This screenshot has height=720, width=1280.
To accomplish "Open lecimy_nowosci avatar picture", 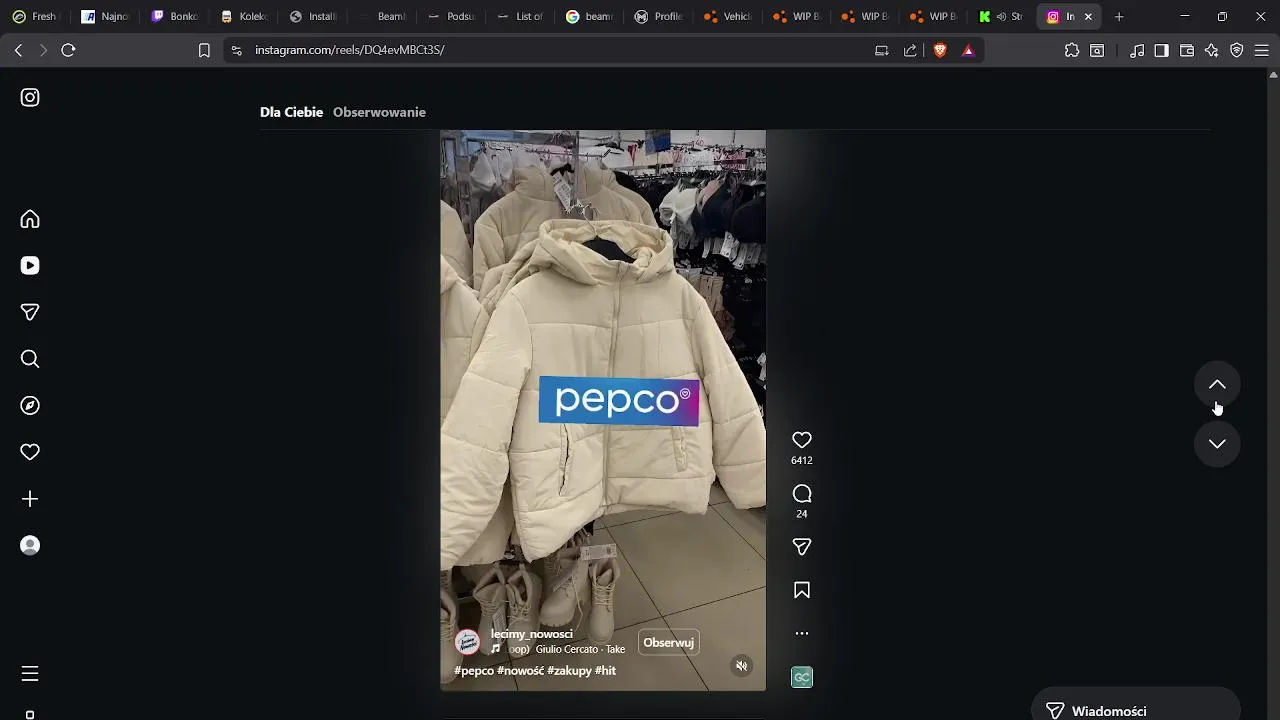I will 467,642.
